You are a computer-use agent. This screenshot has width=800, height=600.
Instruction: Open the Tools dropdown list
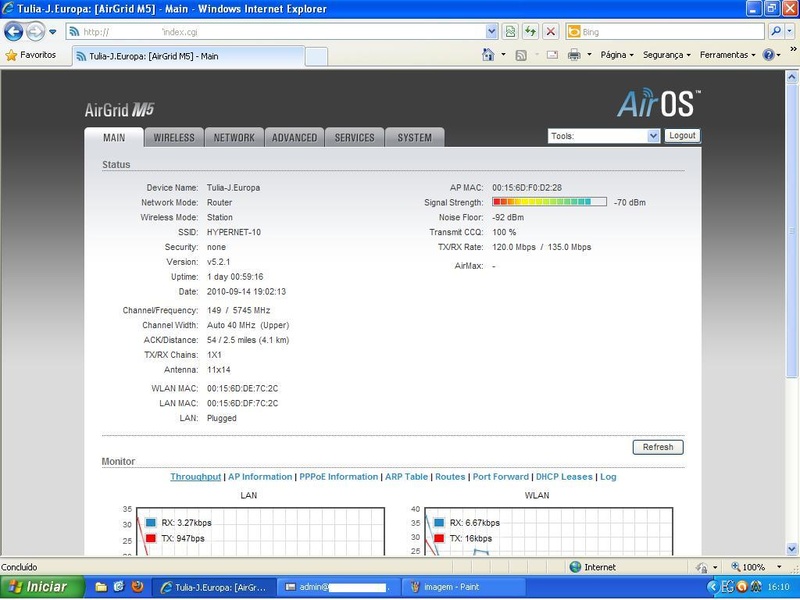coord(604,136)
